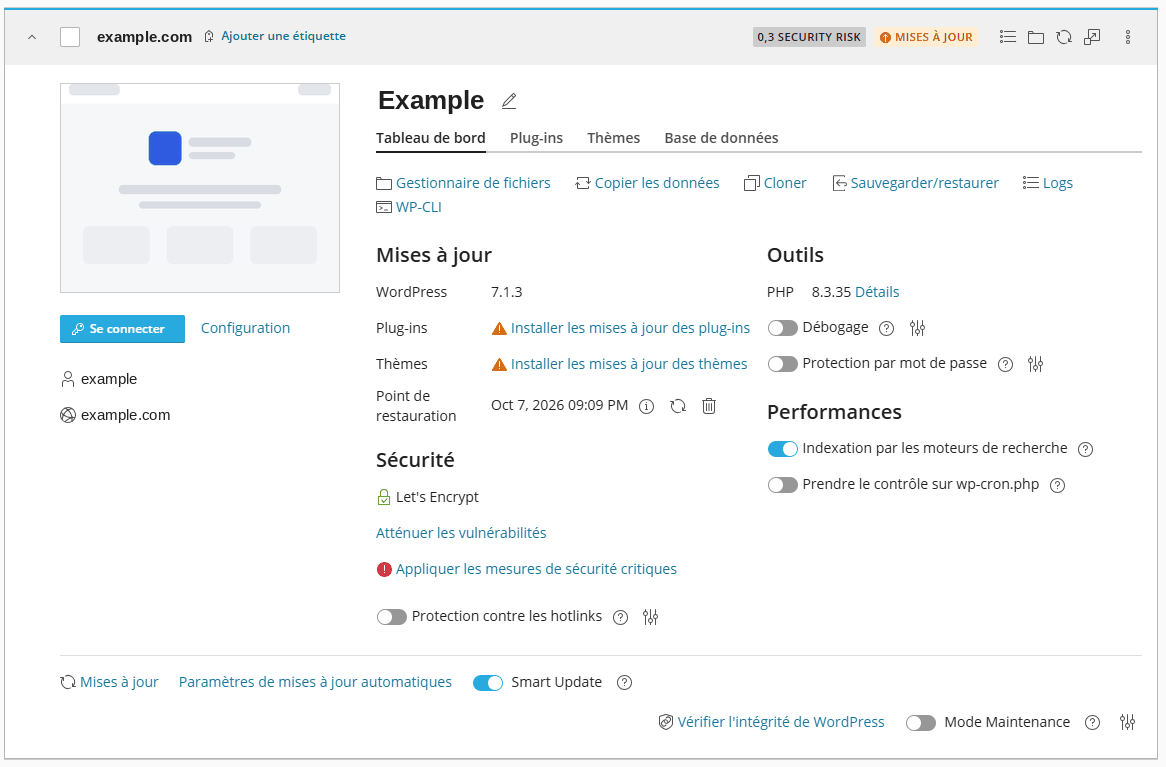This screenshot has width=1166, height=767.
Task: Toggle hotlink protection switch
Action: click(391, 617)
